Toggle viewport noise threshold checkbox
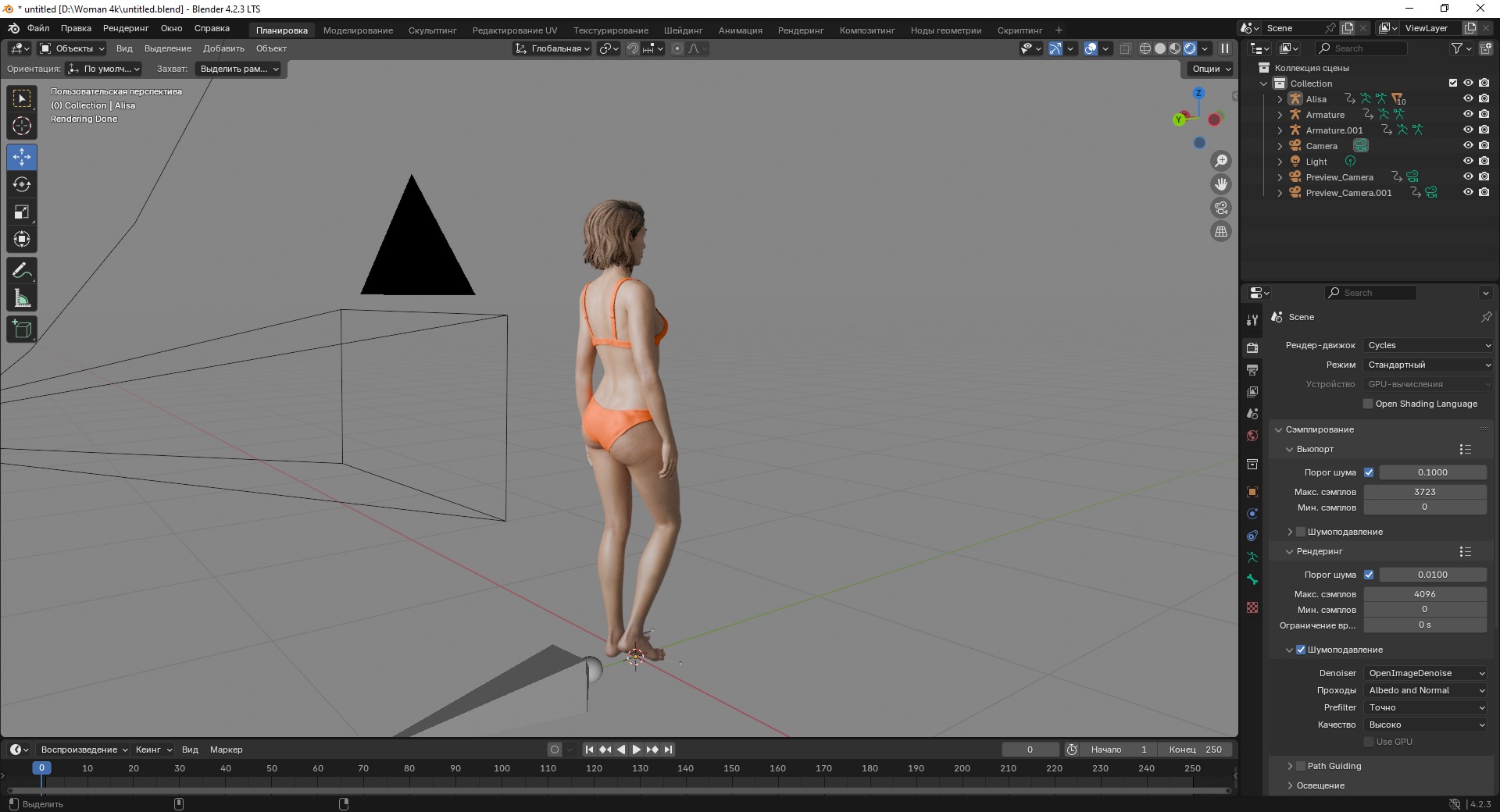The height and width of the screenshot is (812, 1500). (1369, 472)
